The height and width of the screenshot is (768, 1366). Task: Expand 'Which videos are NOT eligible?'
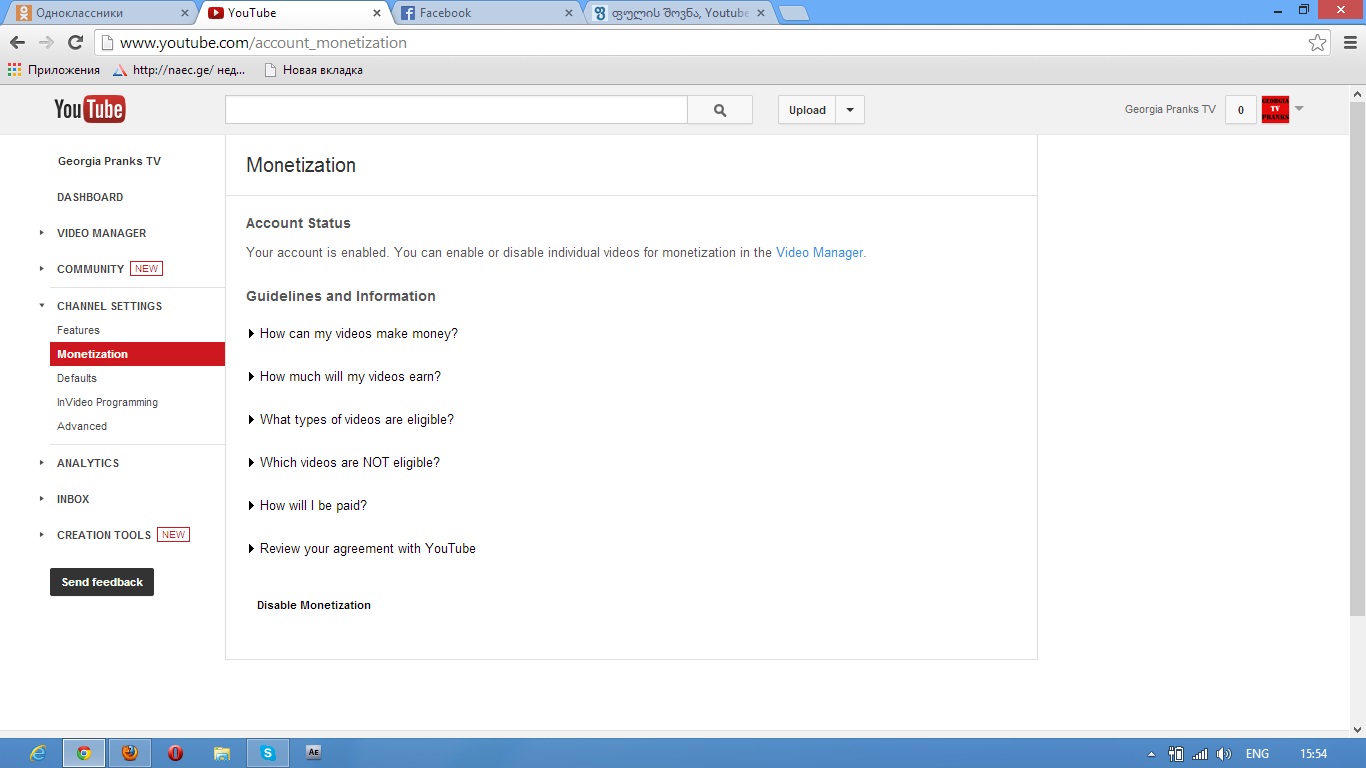click(x=343, y=462)
